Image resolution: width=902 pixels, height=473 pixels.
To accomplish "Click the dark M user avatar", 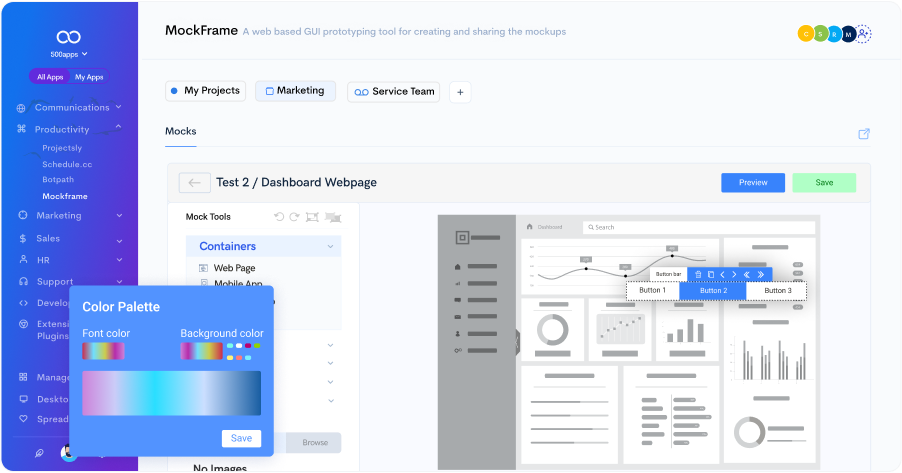I will point(848,34).
